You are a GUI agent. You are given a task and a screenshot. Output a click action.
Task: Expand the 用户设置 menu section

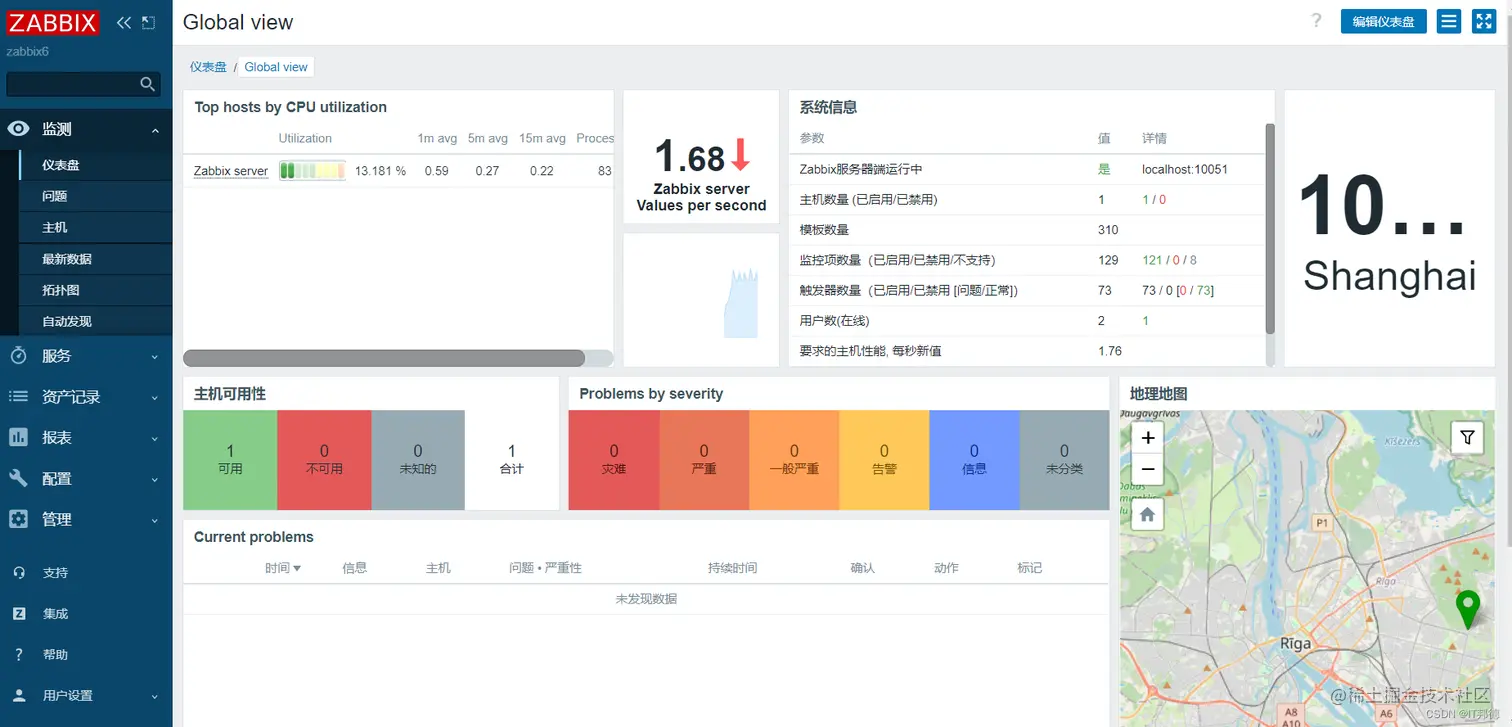(x=155, y=696)
